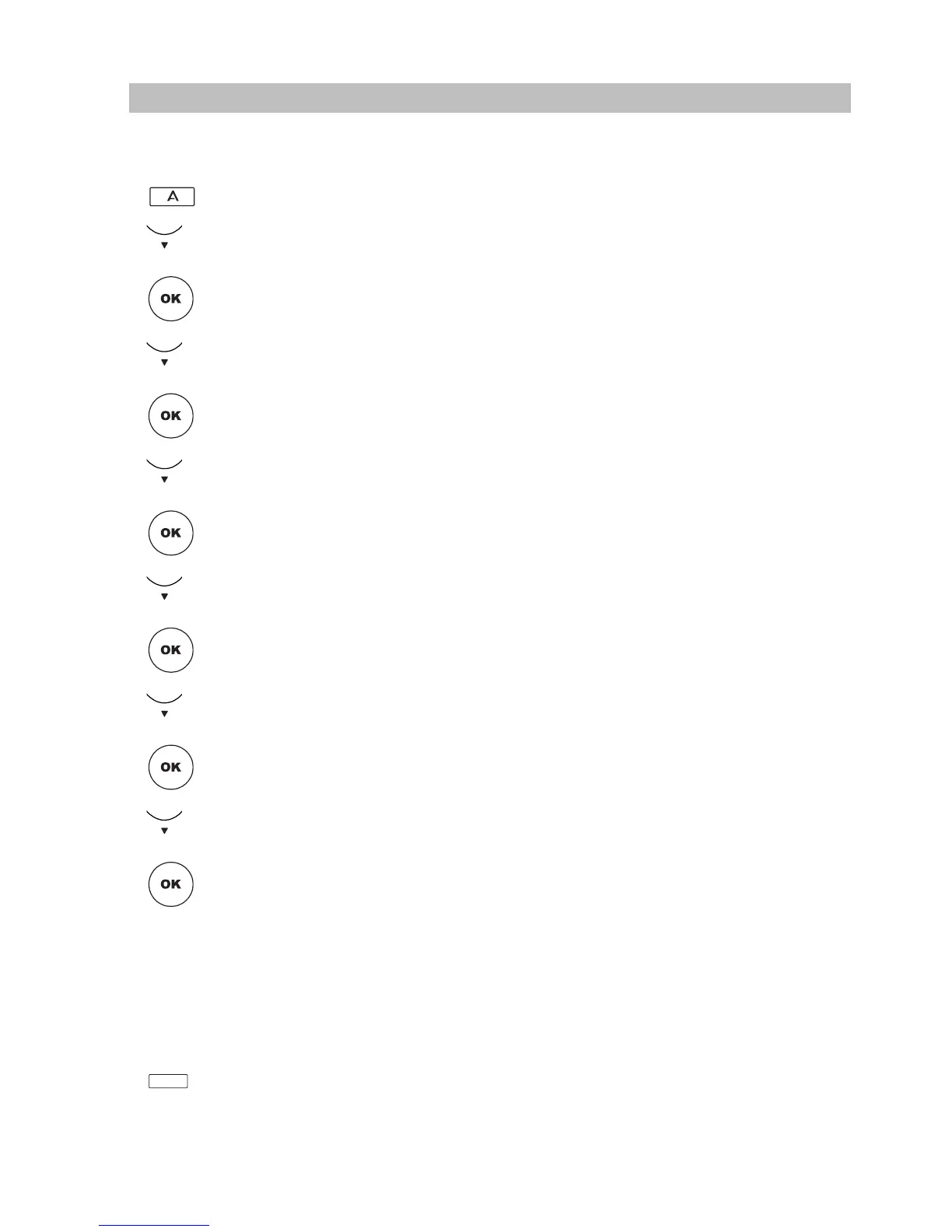Screen dimensions: 952x1232
Task: Click the fourth down-arrow navigation key
Action: coord(164,588)
